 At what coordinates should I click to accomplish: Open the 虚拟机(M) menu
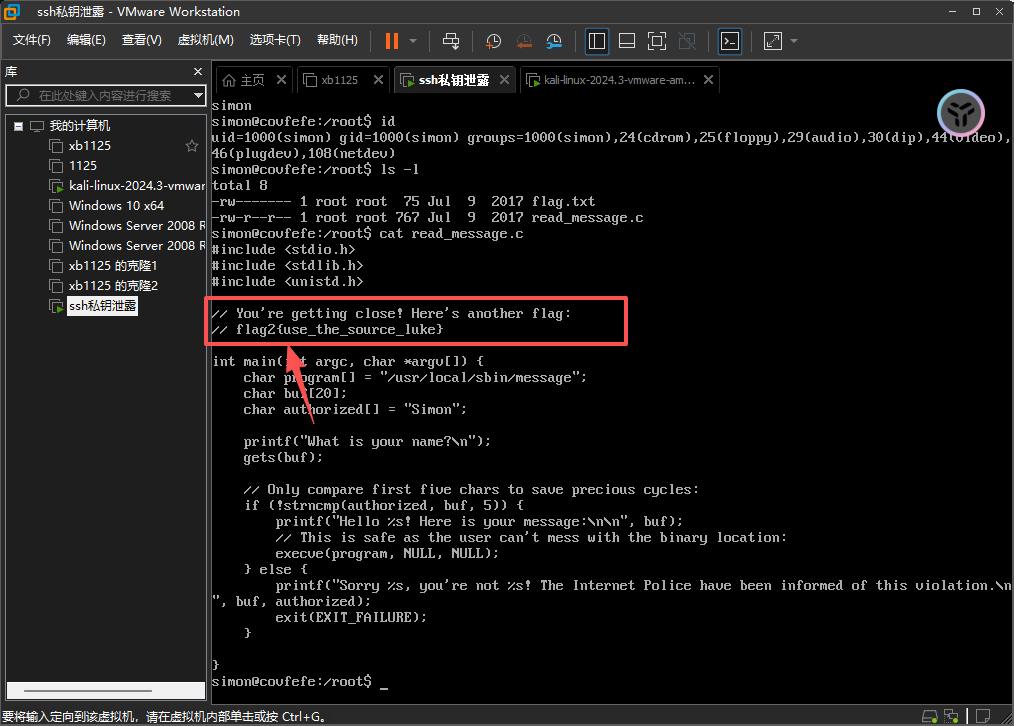[x=205, y=40]
